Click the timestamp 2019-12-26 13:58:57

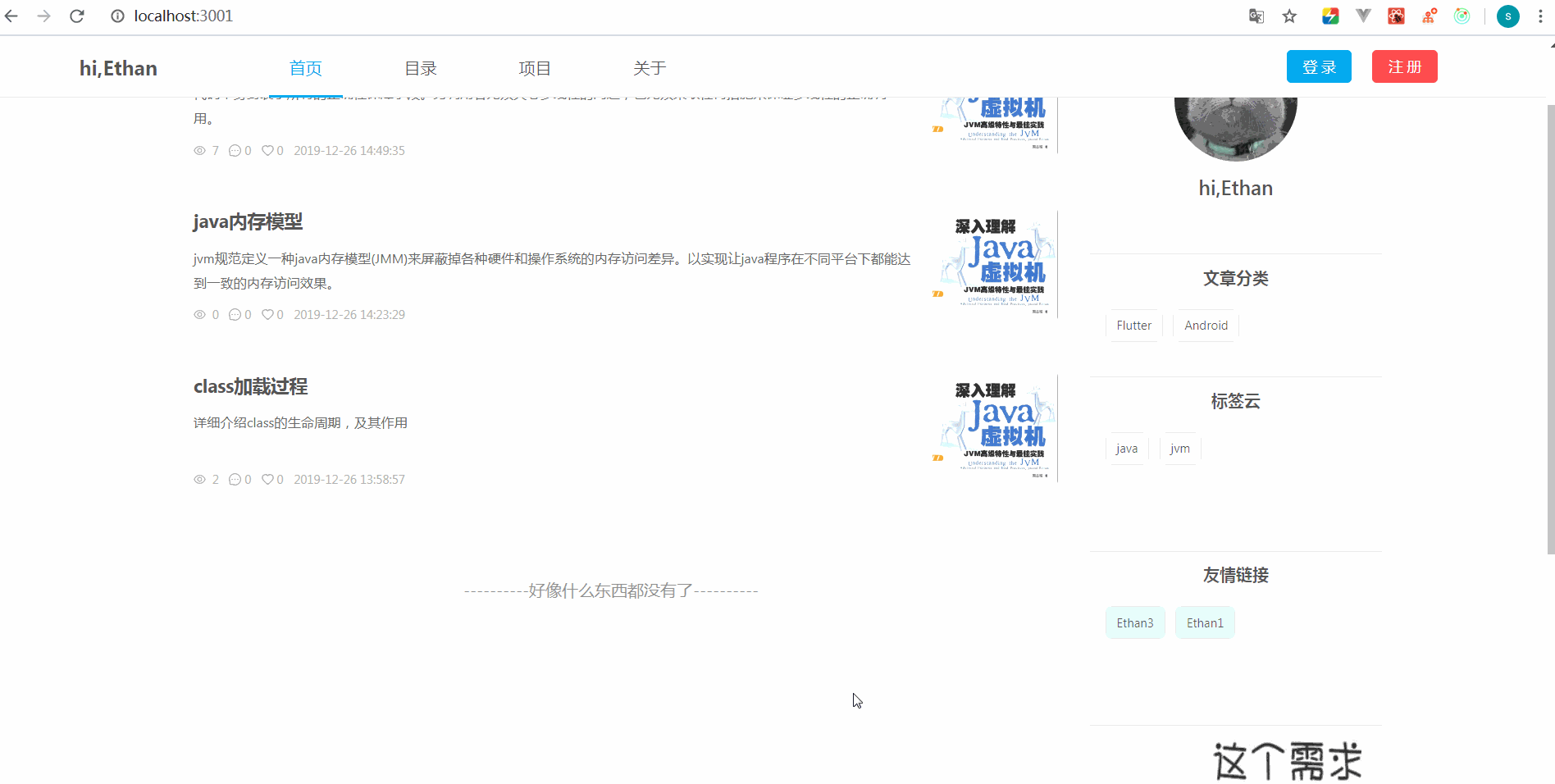[349, 480]
